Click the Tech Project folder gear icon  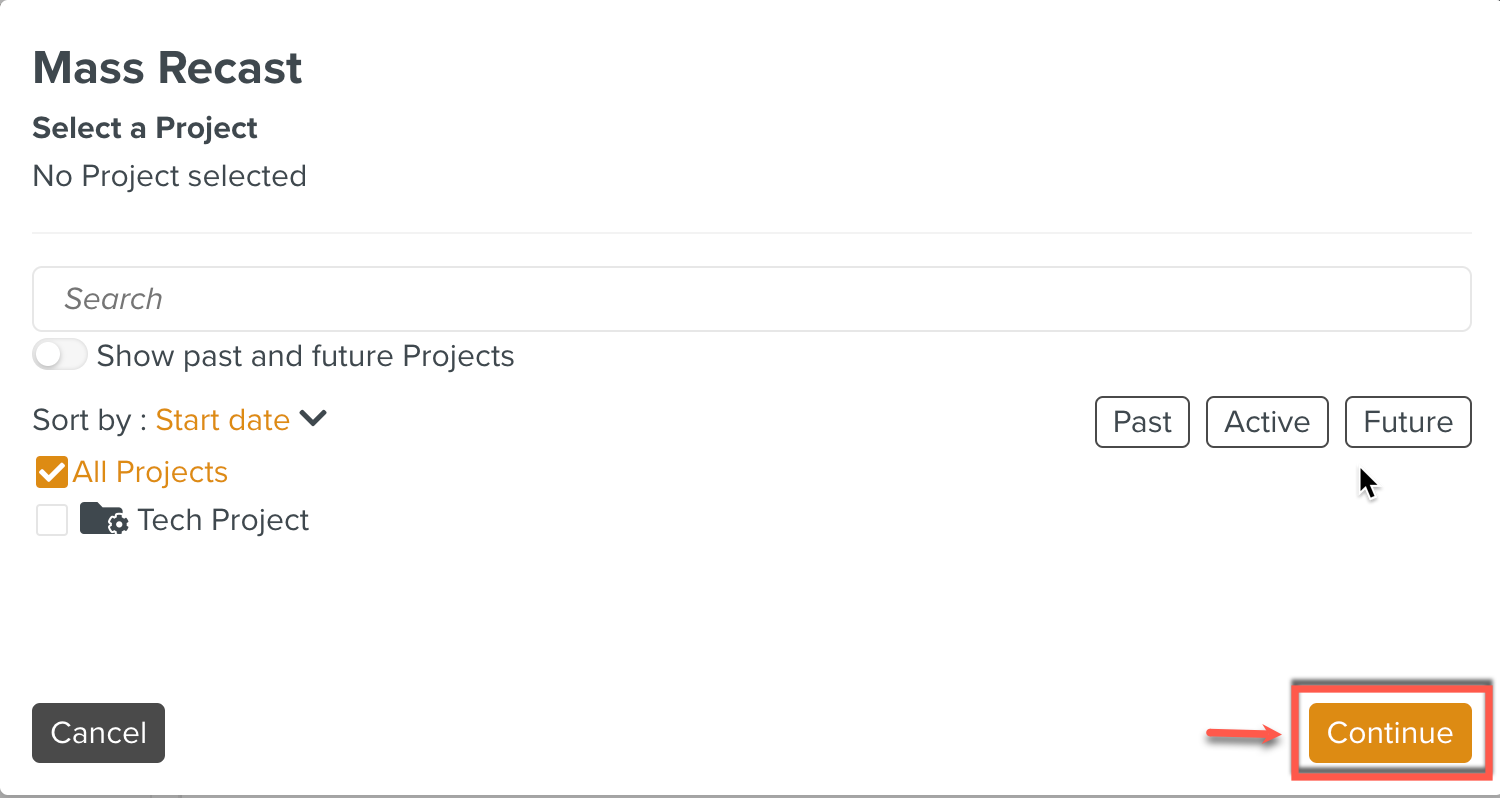(103, 519)
